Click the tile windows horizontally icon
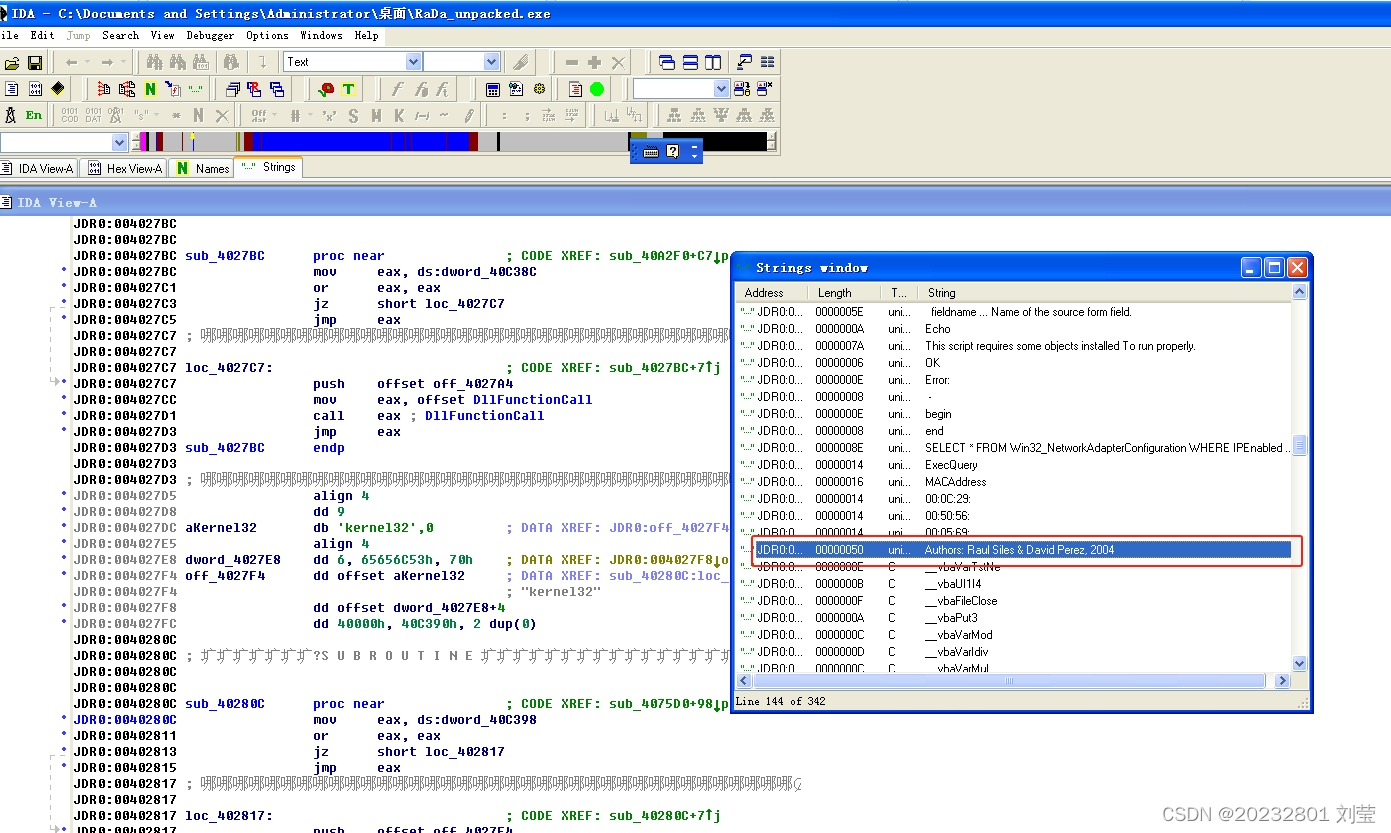1391x833 pixels. coord(690,62)
